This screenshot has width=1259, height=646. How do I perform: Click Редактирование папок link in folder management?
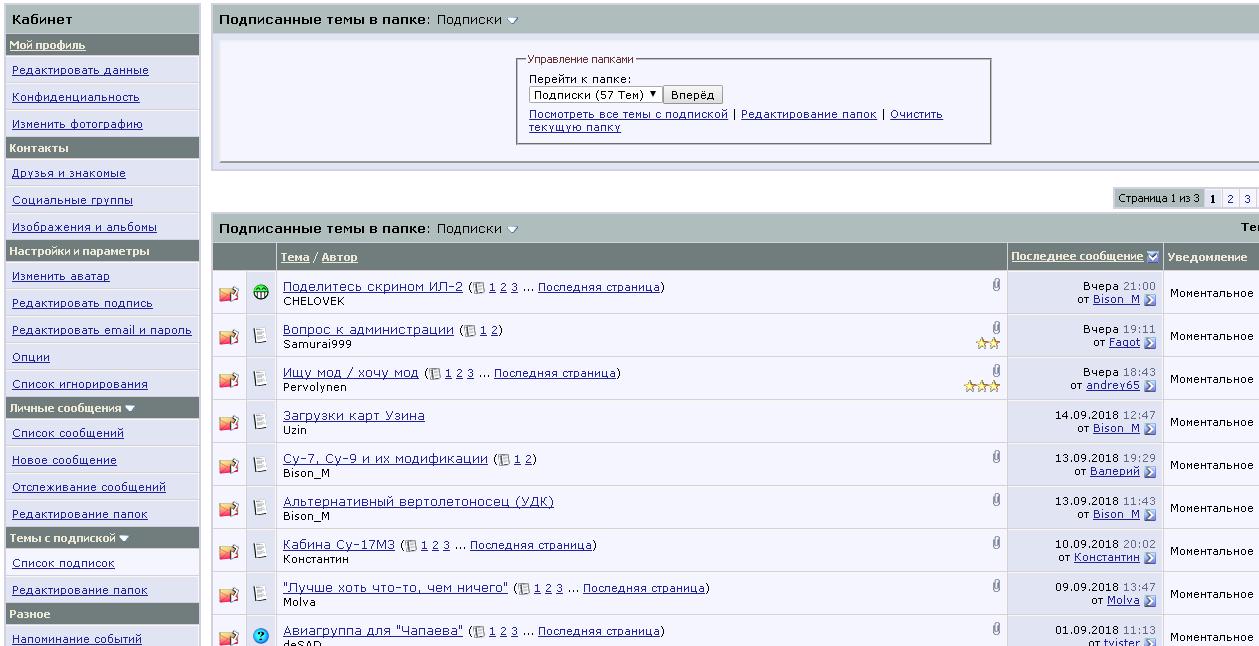(809, 114)
